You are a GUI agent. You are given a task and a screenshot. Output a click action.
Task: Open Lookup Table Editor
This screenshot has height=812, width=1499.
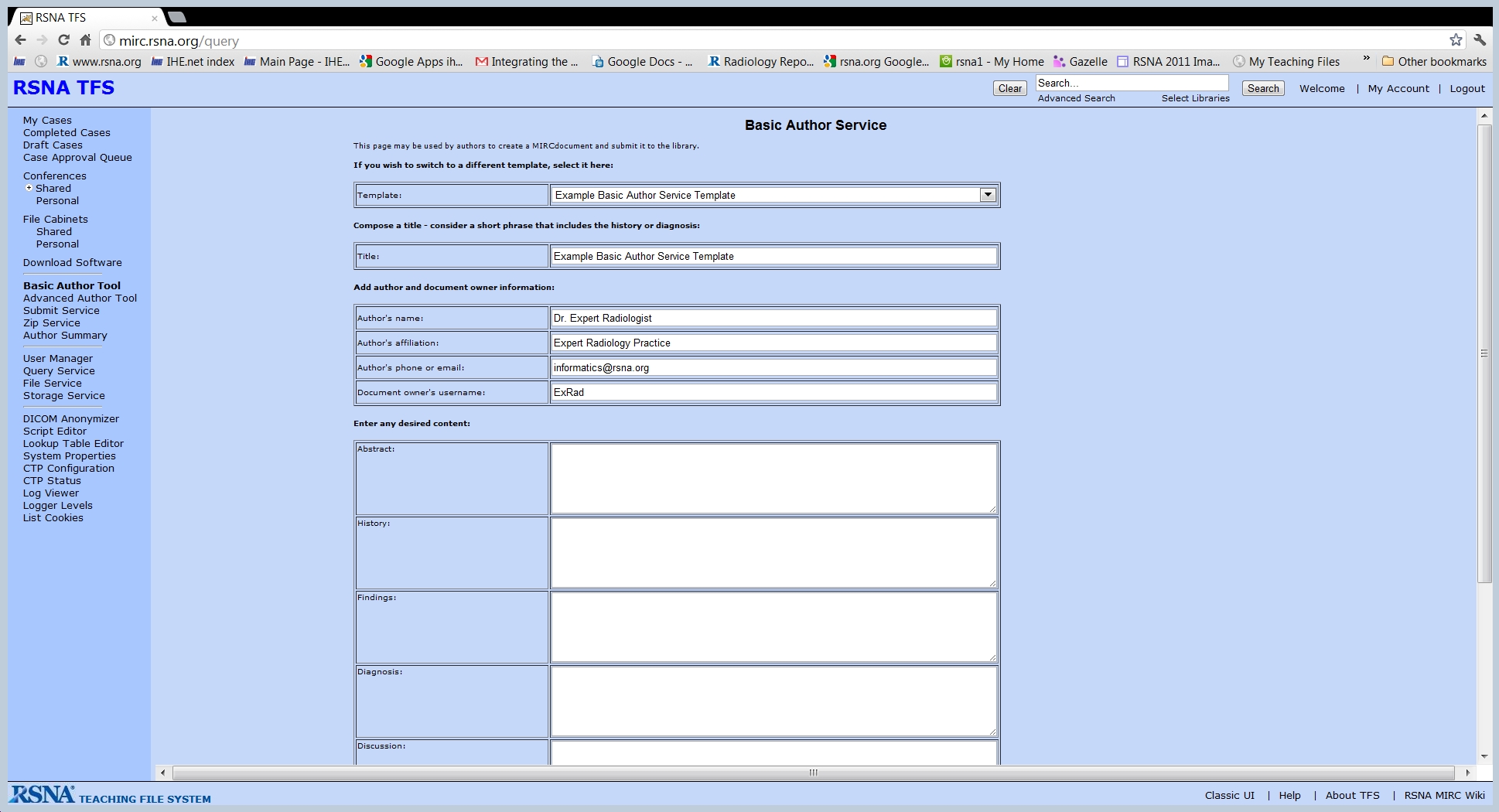pyautogui.click(x=73, y=444)
